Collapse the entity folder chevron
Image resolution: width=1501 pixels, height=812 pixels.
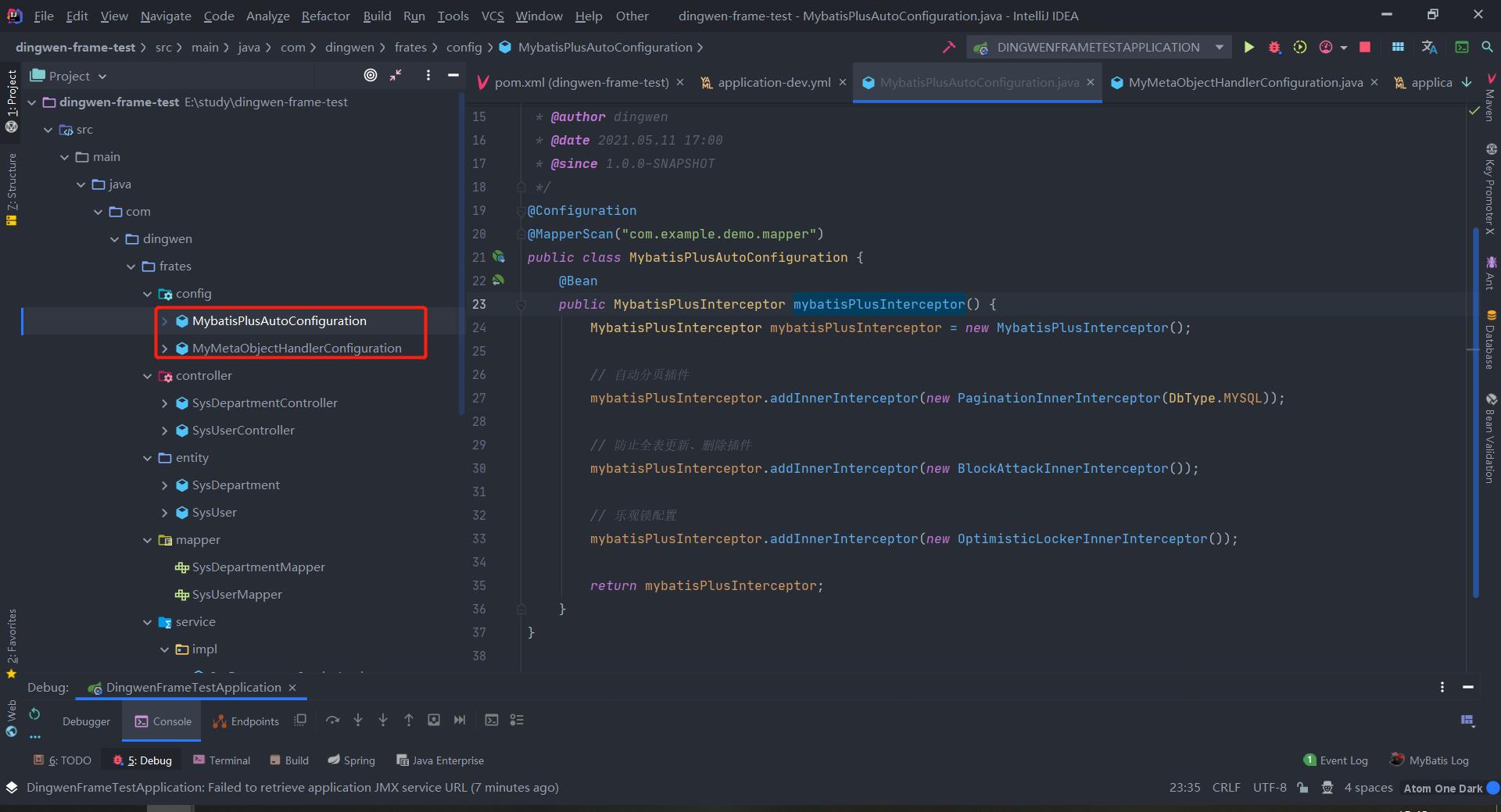[x=147, y=458]
